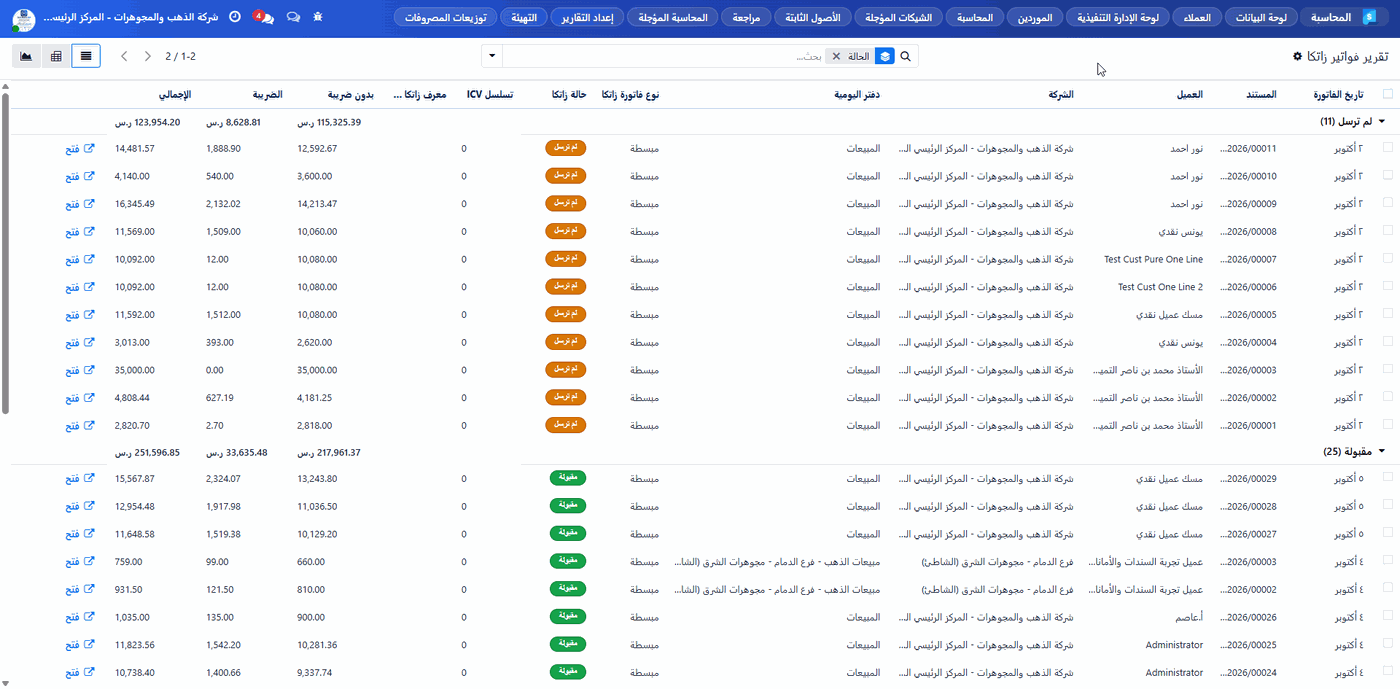This screenshot has width=1400, height=689.
Task: Sort by the العميل column header
Action: coord(1189,94)
